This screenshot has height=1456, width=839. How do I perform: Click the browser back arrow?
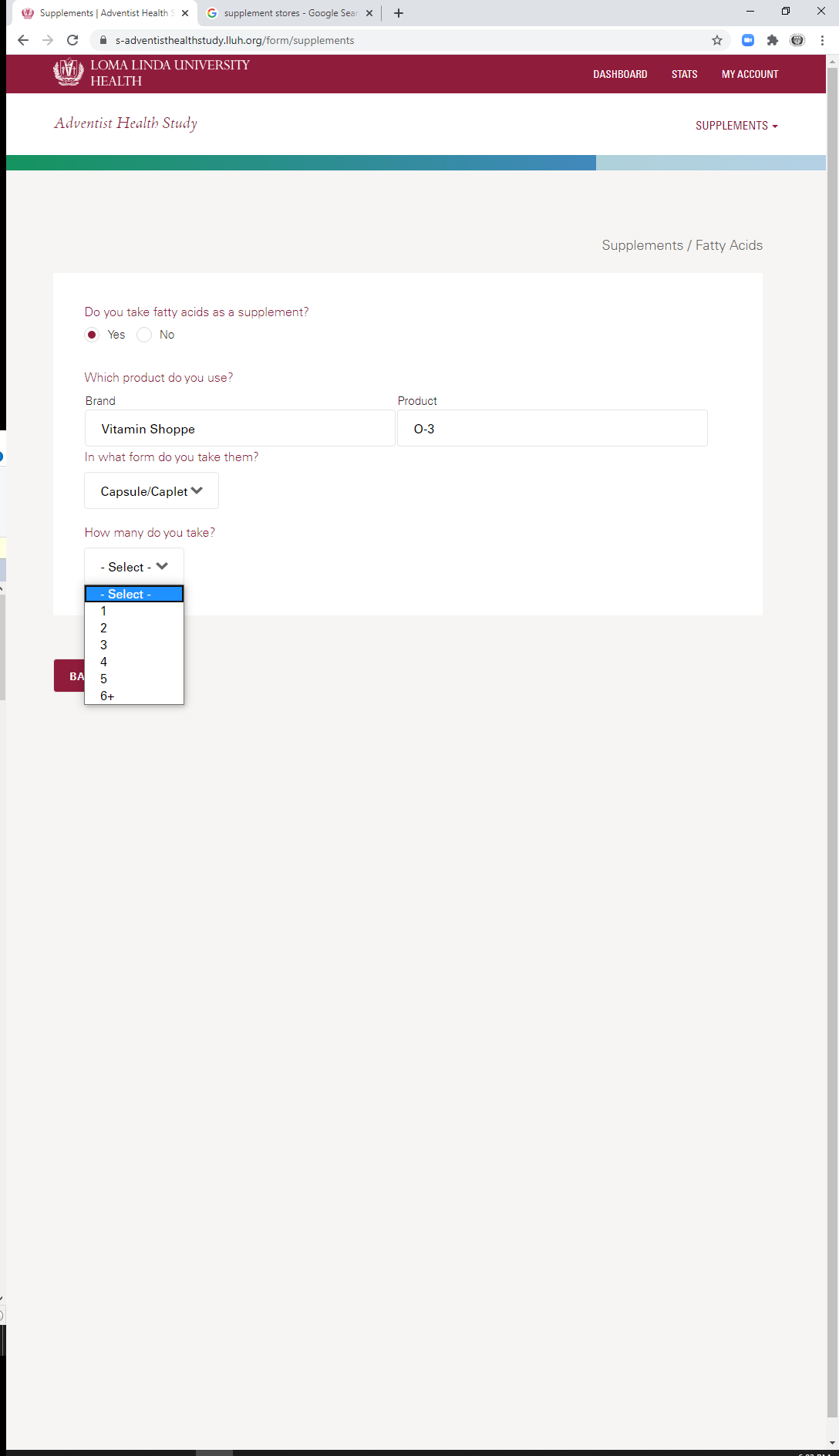[x=23, y=40]
